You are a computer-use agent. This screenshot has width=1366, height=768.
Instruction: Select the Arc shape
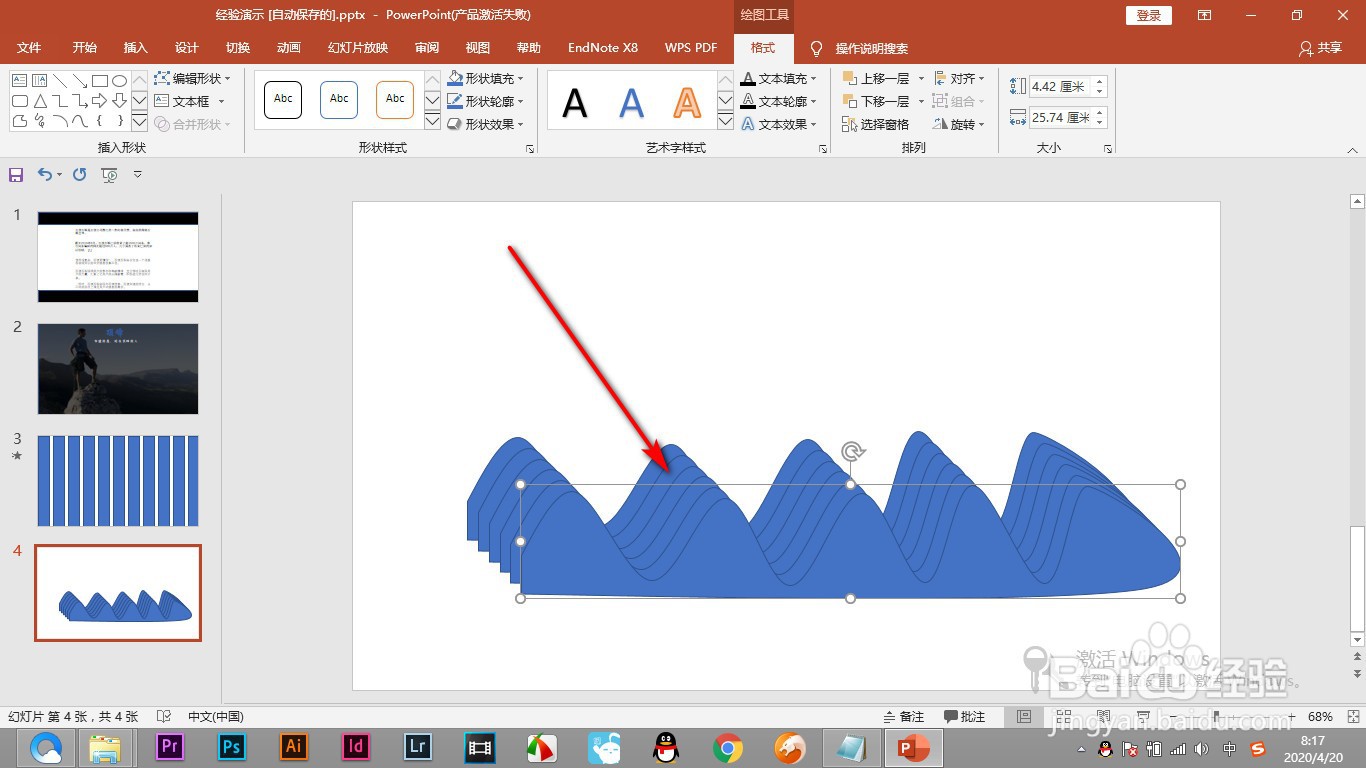pos(60,121)
